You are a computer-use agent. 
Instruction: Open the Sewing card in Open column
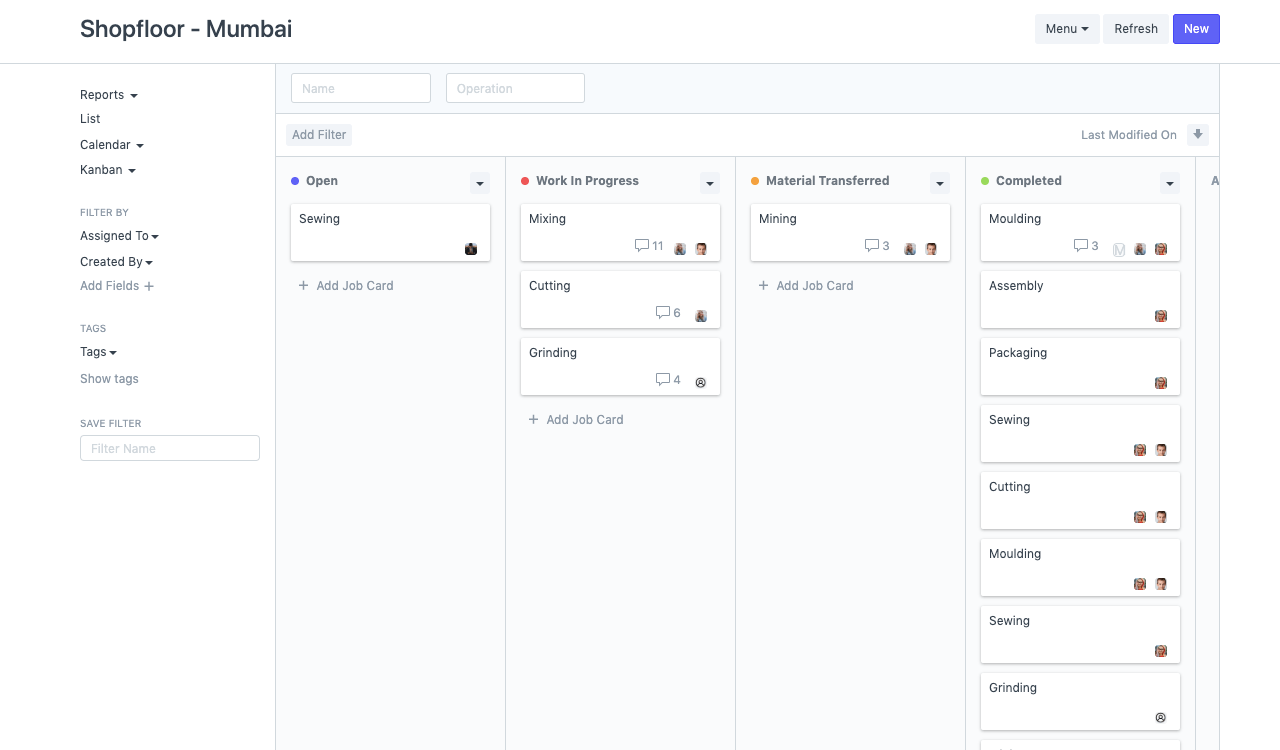pos(390,232)
